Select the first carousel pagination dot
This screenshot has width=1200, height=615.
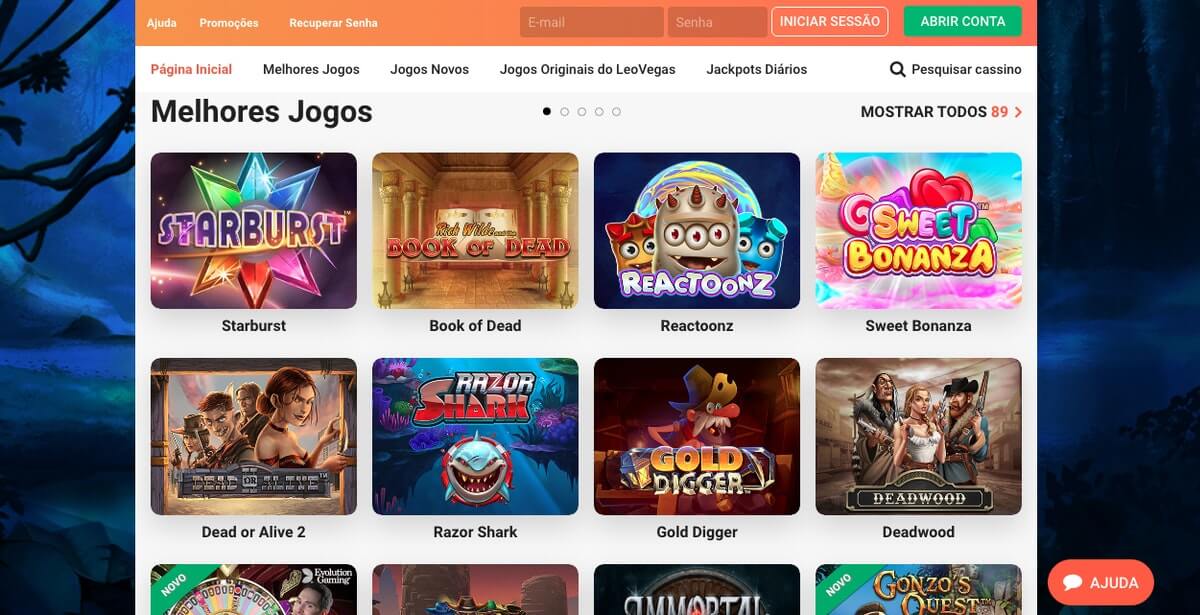[x=547, y=112]
